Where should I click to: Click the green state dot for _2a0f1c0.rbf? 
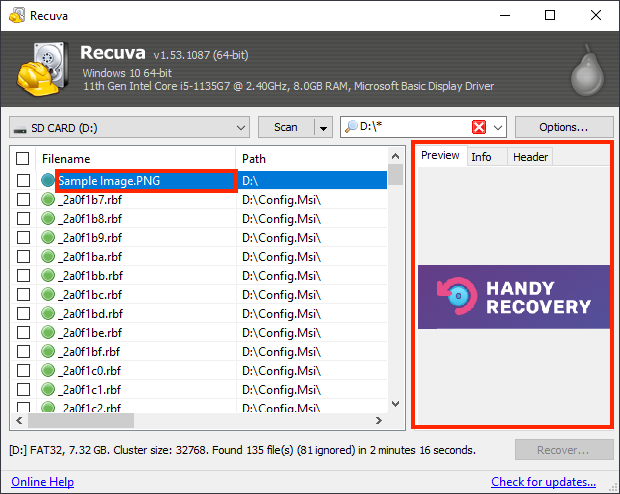[48, 370]
